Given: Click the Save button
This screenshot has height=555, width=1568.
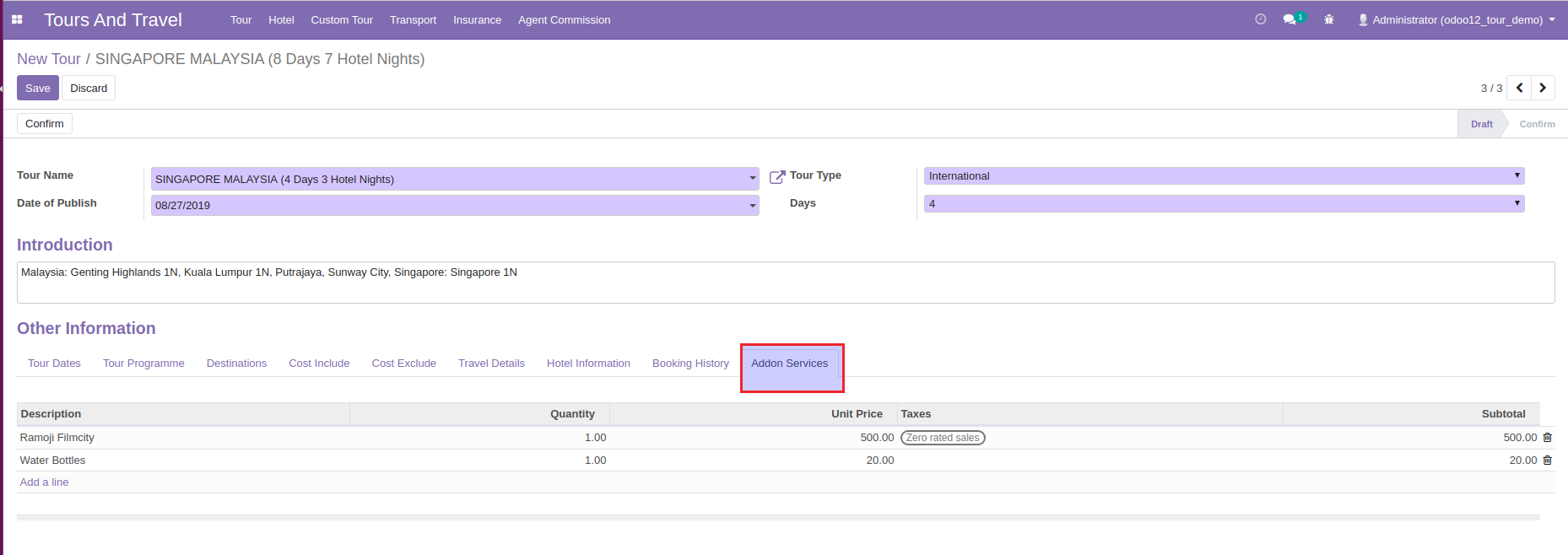Looking at the screenshot, I should (x=38, y=88).
